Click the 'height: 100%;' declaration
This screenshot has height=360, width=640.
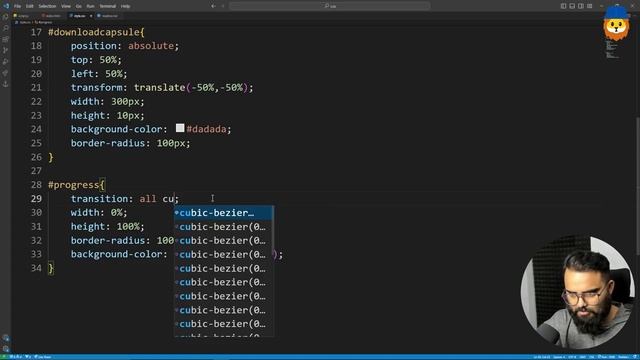click(108, 227)
